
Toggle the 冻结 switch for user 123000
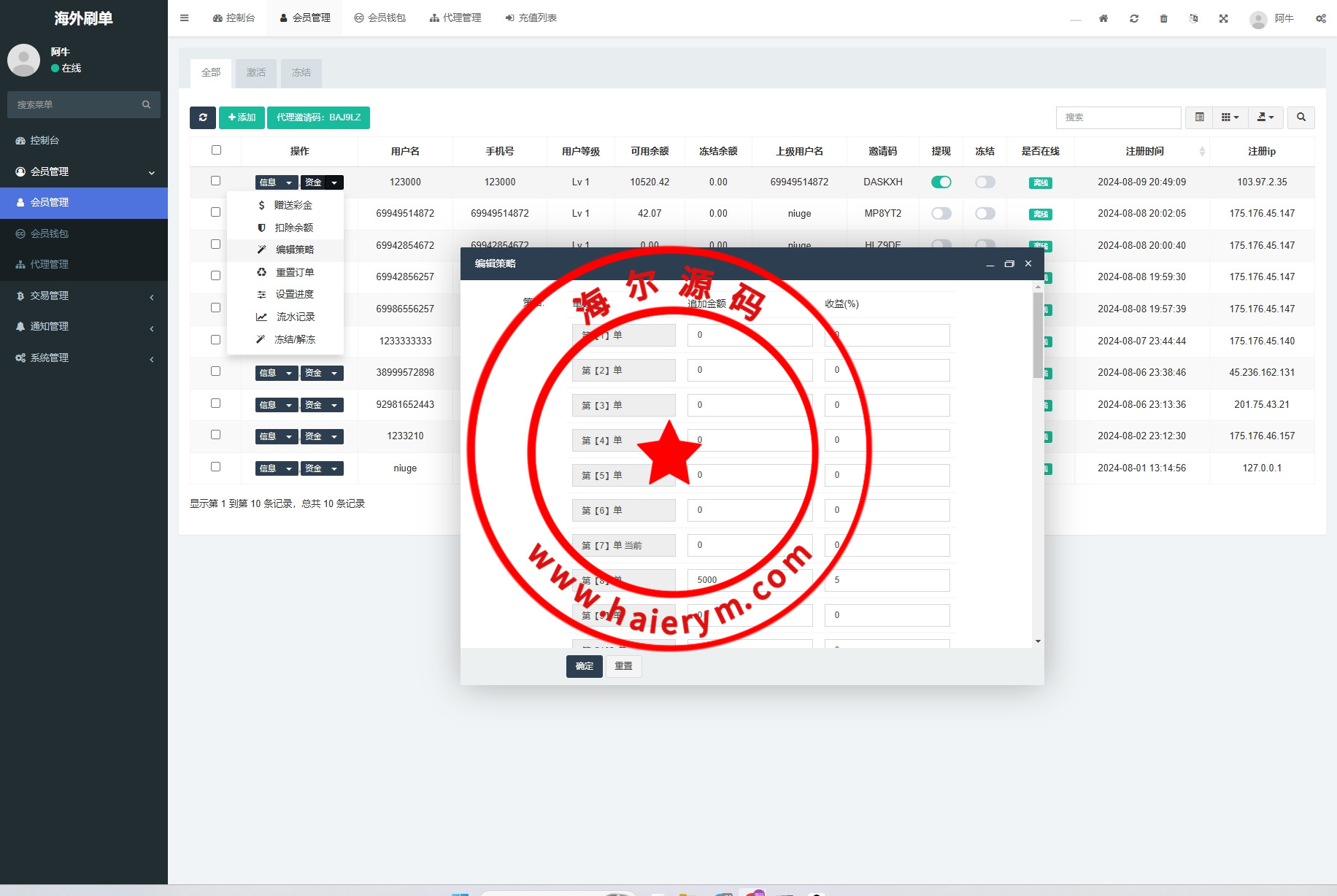(x=985, y=182)
